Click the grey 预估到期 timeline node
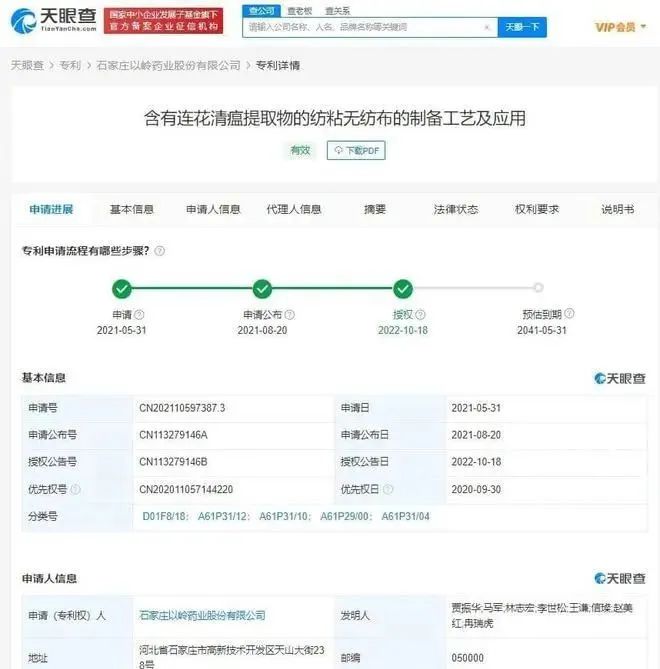The height and width of the screenshot is (669, 660). (x=538, y=288)
